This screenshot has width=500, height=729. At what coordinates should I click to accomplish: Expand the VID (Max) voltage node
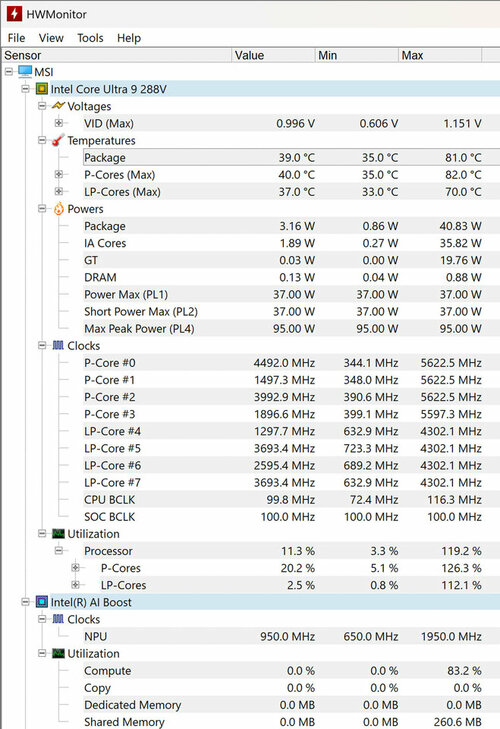tap(59, 123)
